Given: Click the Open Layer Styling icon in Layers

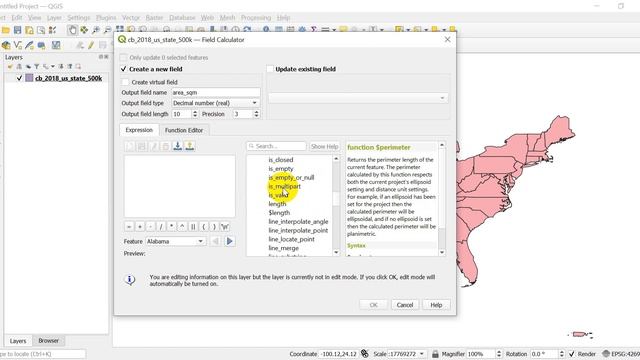Looking at the screenshot, I should coord(10,66).
